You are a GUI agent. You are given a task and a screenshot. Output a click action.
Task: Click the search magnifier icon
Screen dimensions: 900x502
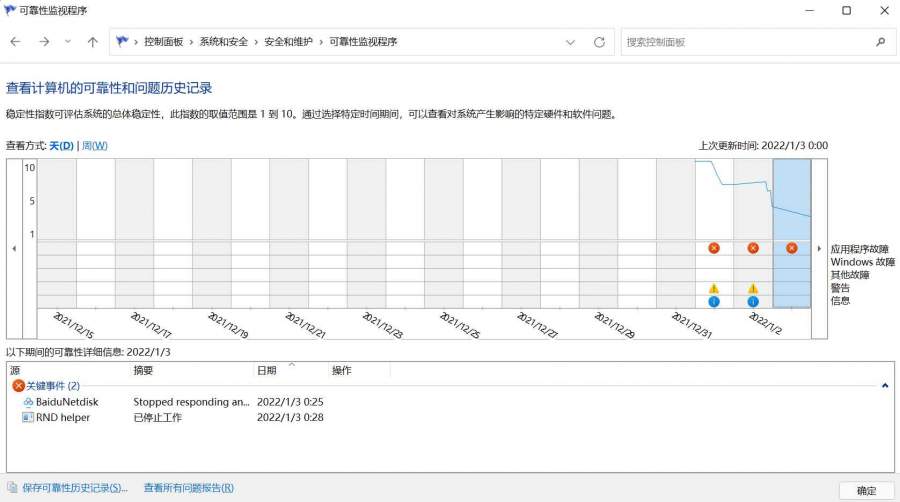coord(880,42)
